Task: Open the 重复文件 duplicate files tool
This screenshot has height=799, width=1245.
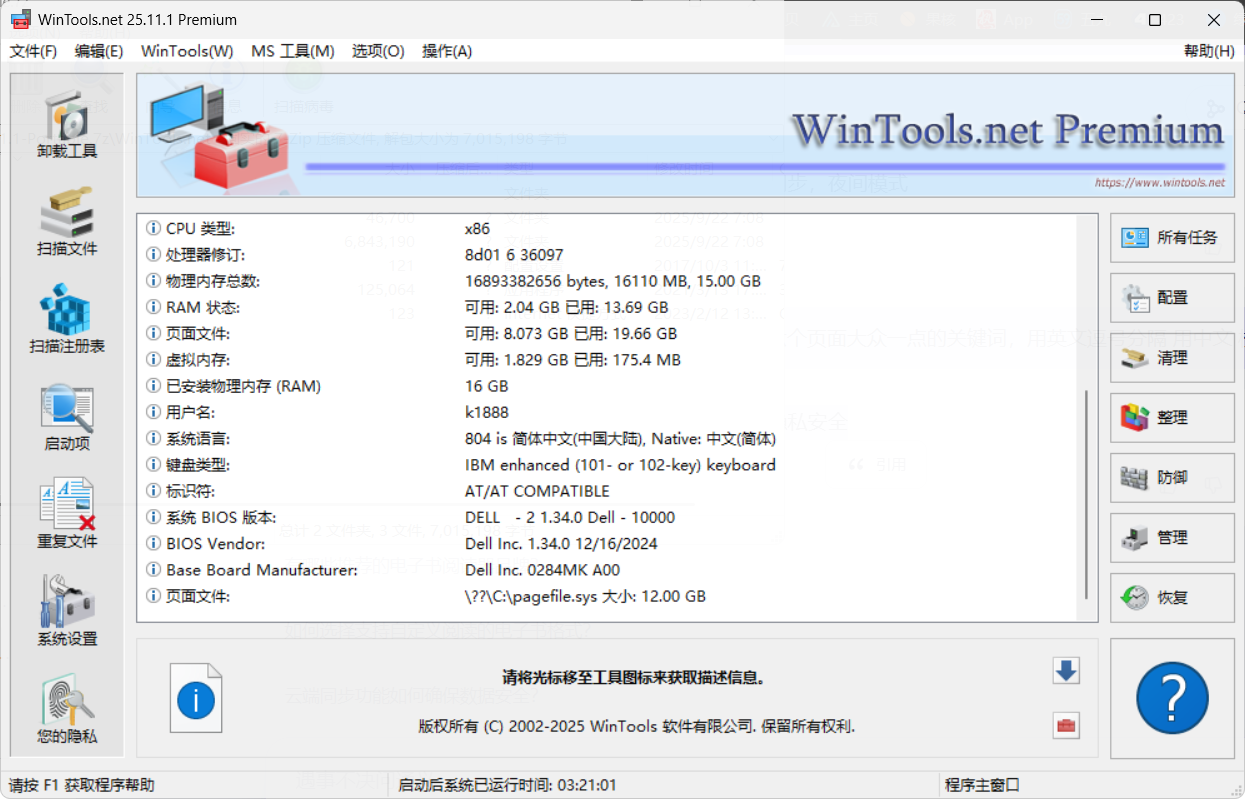Action: click(67, 514)
